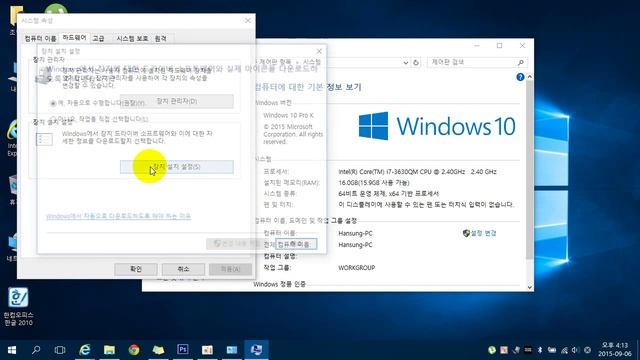Switch to the 원격 tab
Viewport: 640px width, 360px height.
pos(161,38)
